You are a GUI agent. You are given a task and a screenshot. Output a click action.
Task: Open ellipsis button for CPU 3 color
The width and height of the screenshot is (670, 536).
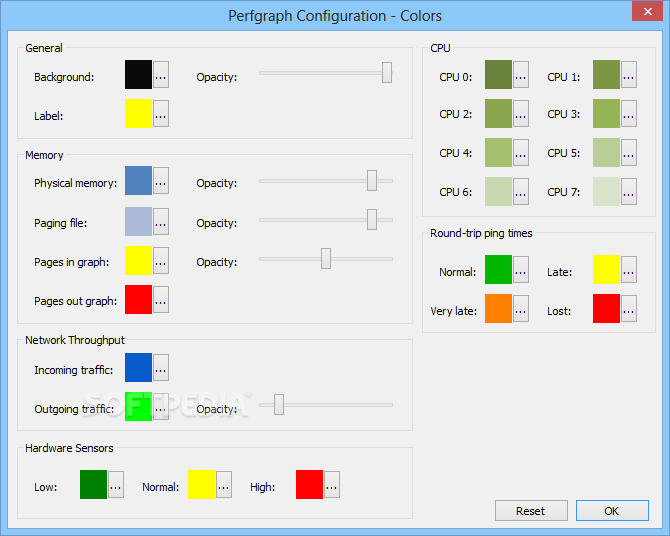click(629, 113)
